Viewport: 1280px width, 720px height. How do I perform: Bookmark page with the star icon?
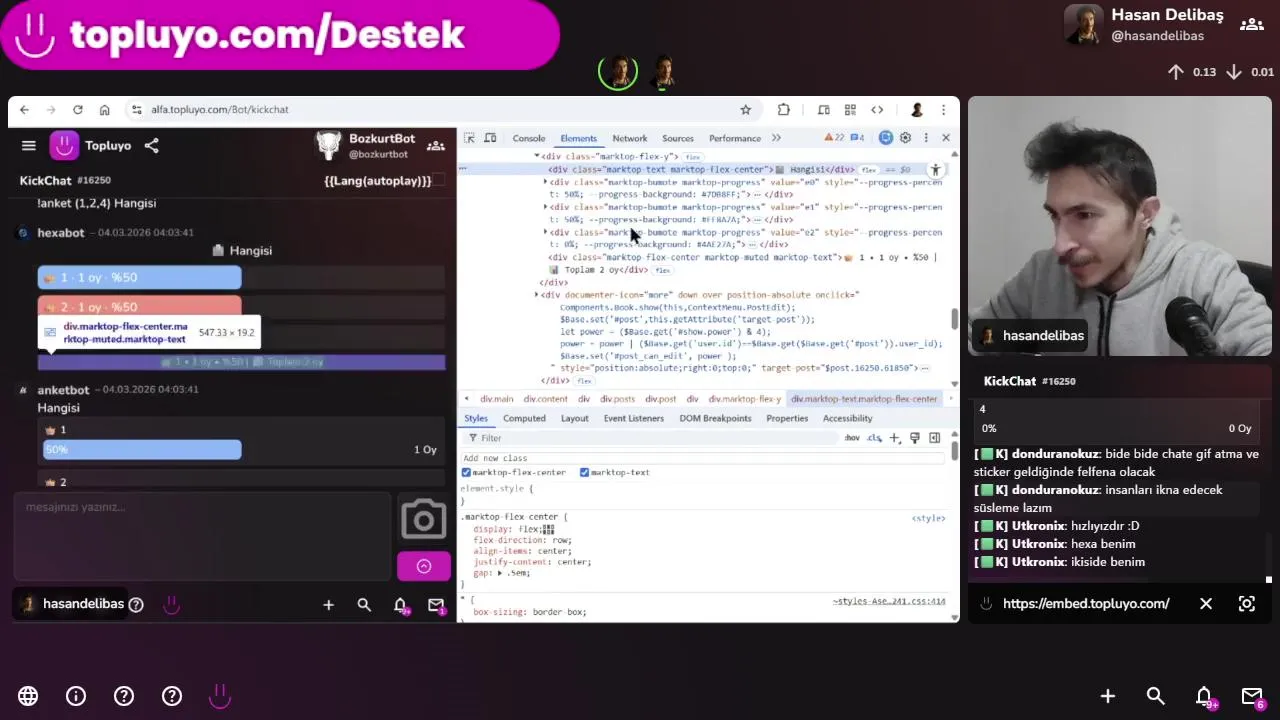pos(745,110)
